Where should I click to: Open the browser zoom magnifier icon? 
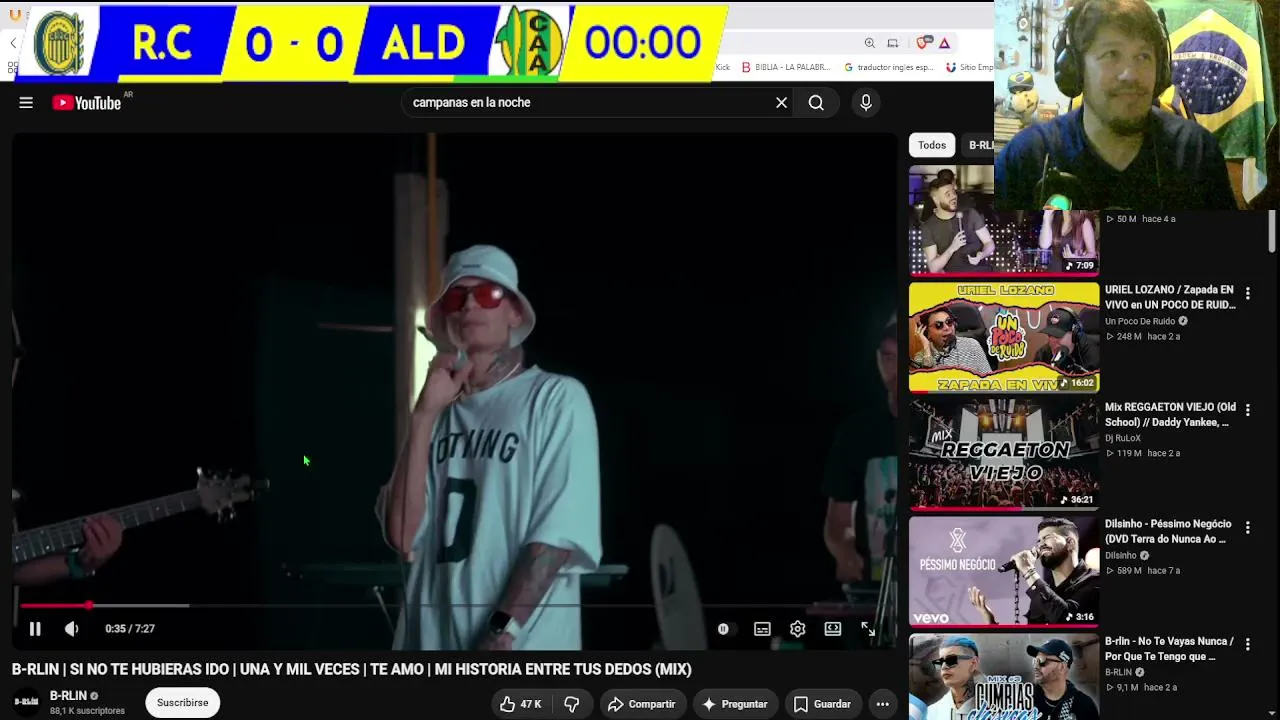pyautogui.click(x=870, y=43)
